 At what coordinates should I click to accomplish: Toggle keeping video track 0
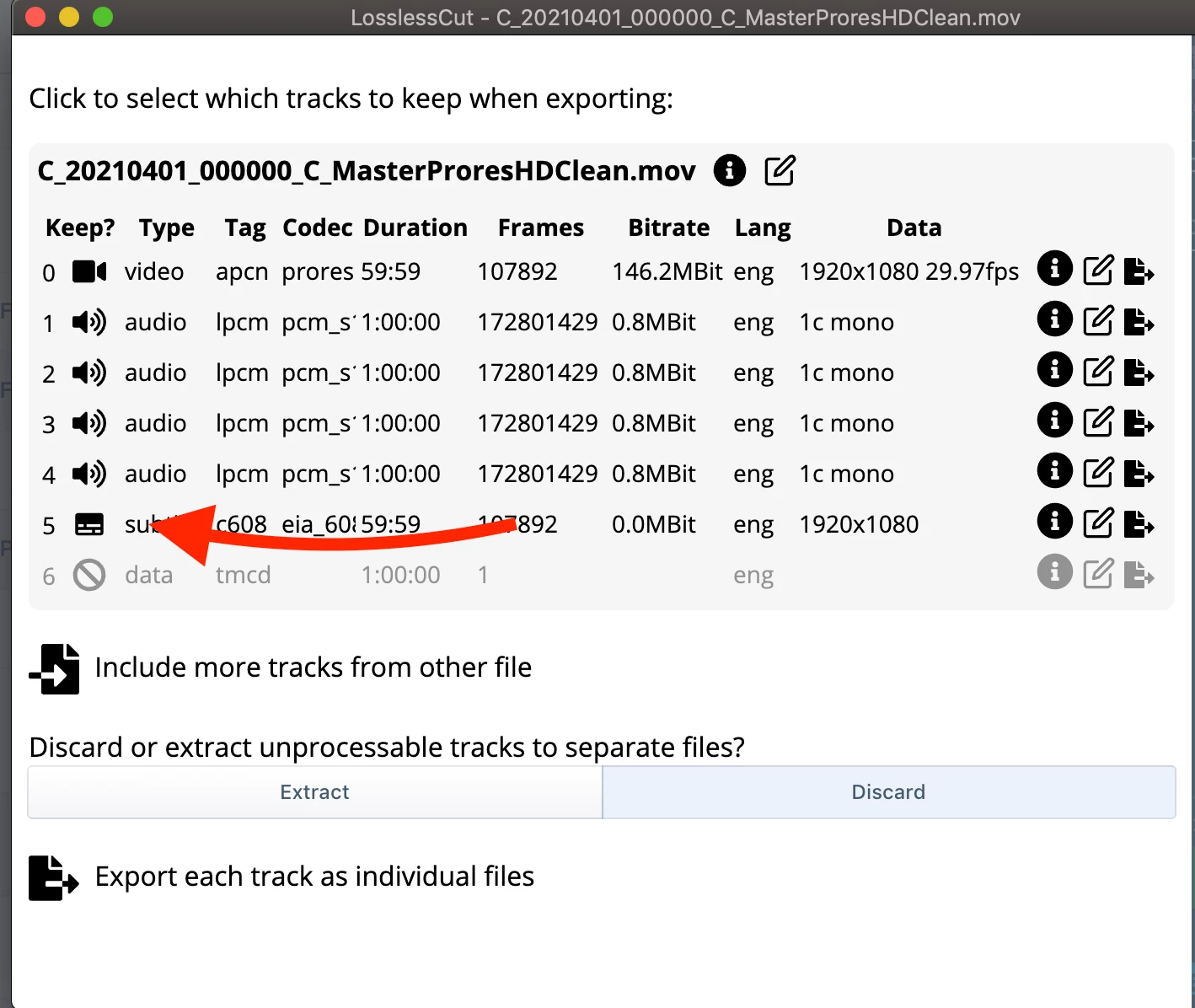tap(89, 271)
